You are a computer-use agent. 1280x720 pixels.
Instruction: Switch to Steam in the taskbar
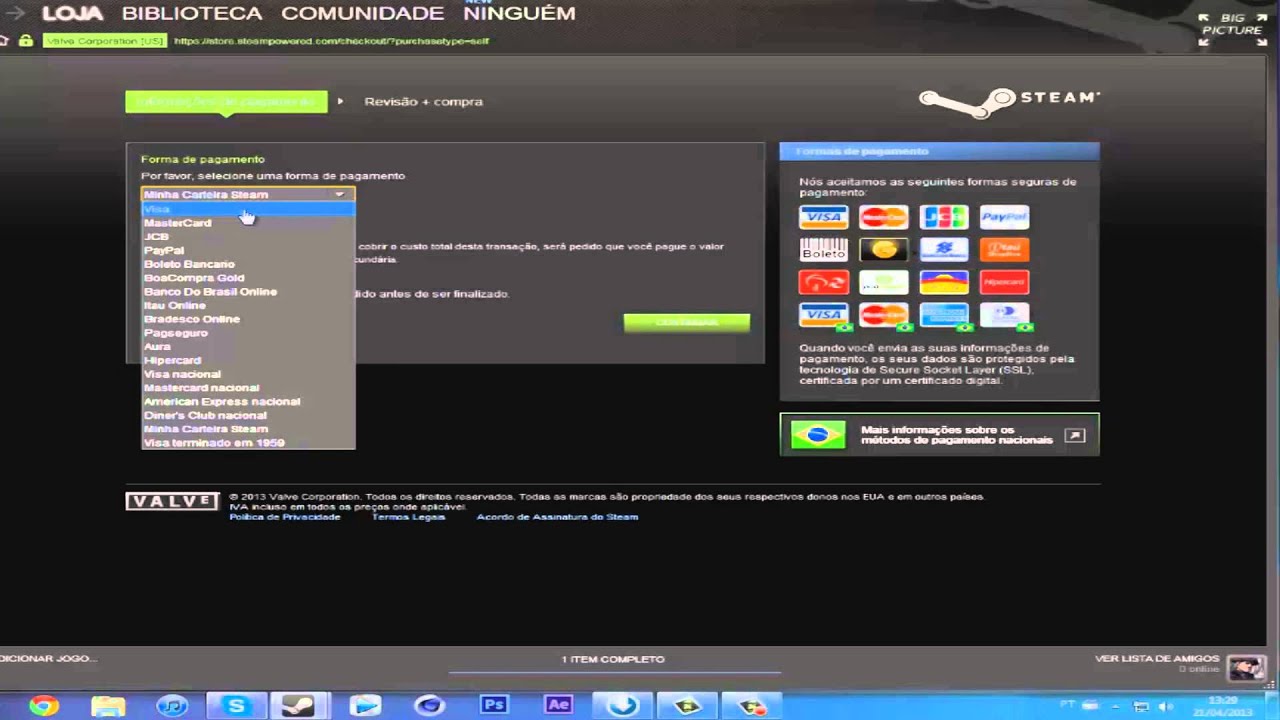click(x=299, y=705)
